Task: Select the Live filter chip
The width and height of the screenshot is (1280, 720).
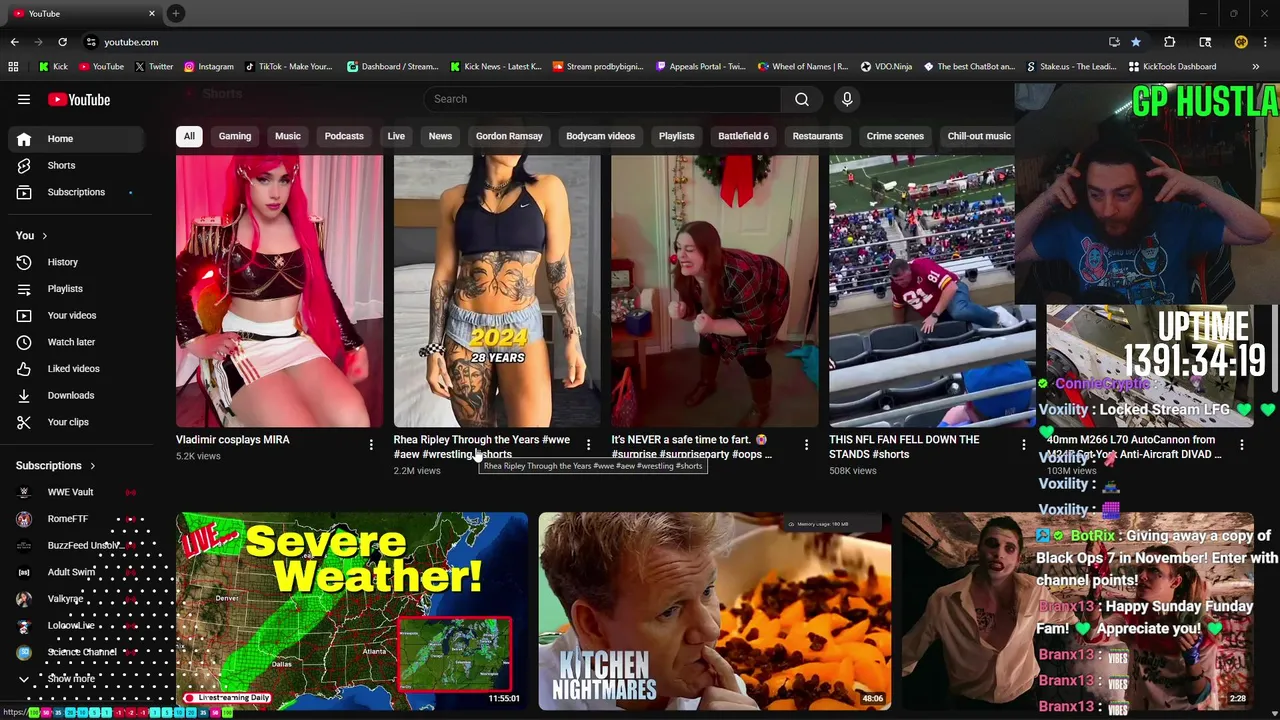Action: pyautogui.click(x=396, y=136)
